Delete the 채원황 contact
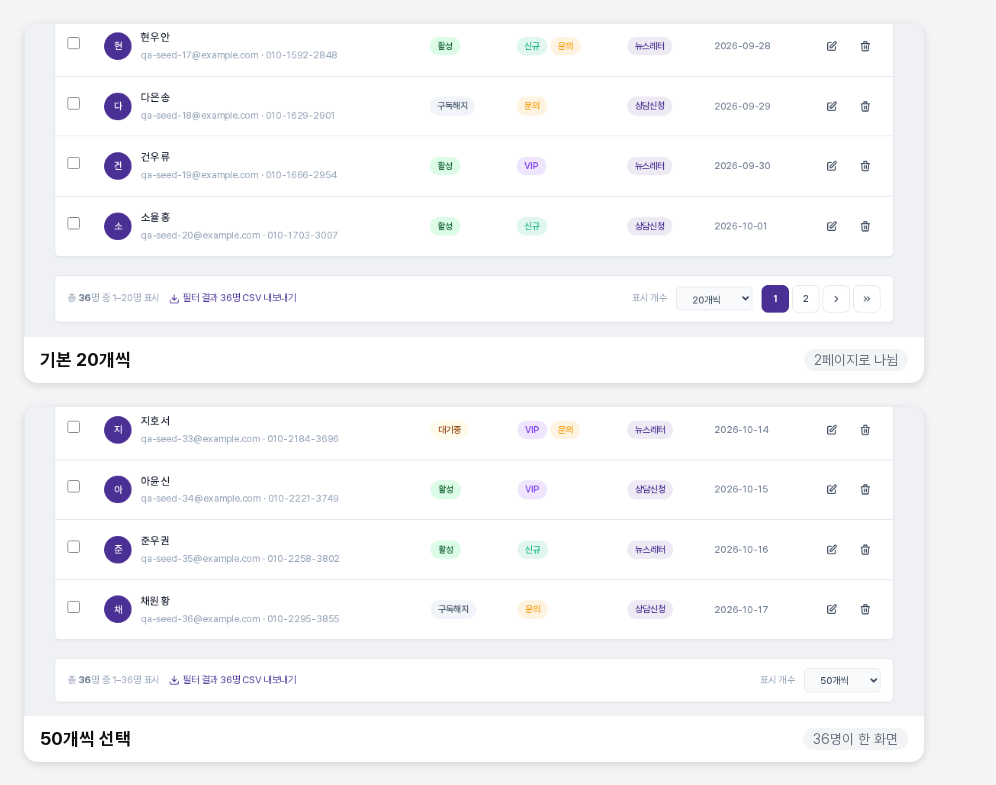Viewport: 996px width, 785px height. pyautogui.click(x=865, y=609)
